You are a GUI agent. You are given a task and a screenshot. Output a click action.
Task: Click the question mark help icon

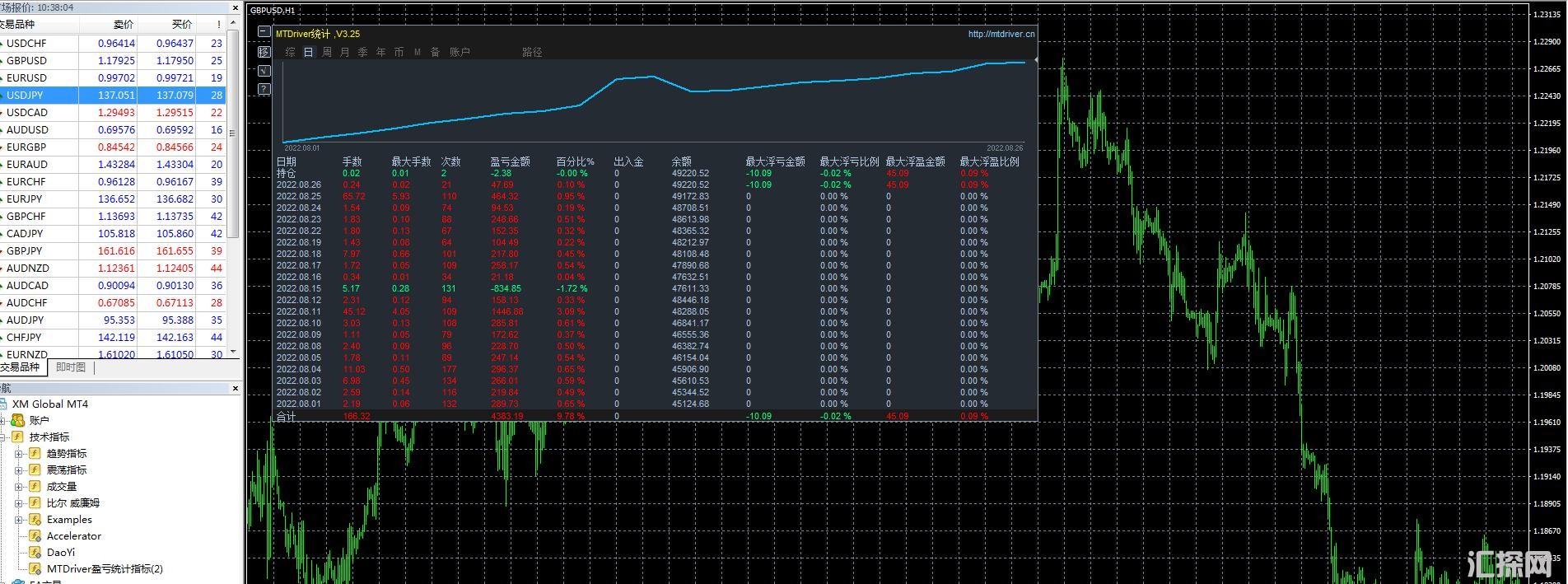264,89
